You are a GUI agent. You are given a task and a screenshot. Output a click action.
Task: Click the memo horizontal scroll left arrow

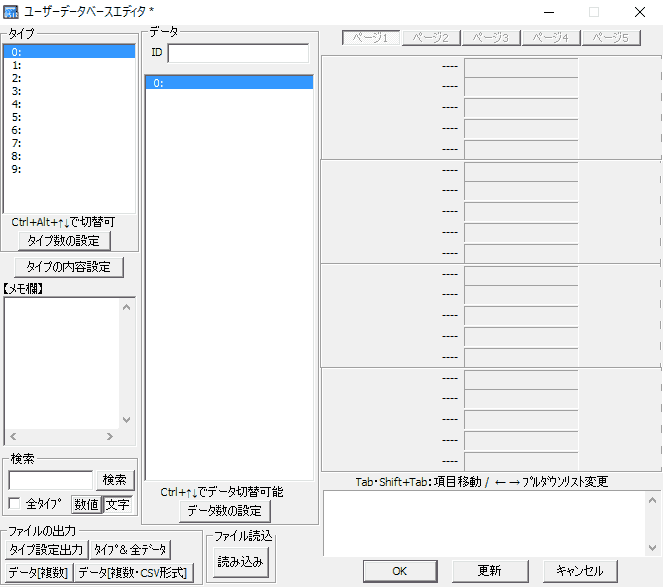(13, 436)
